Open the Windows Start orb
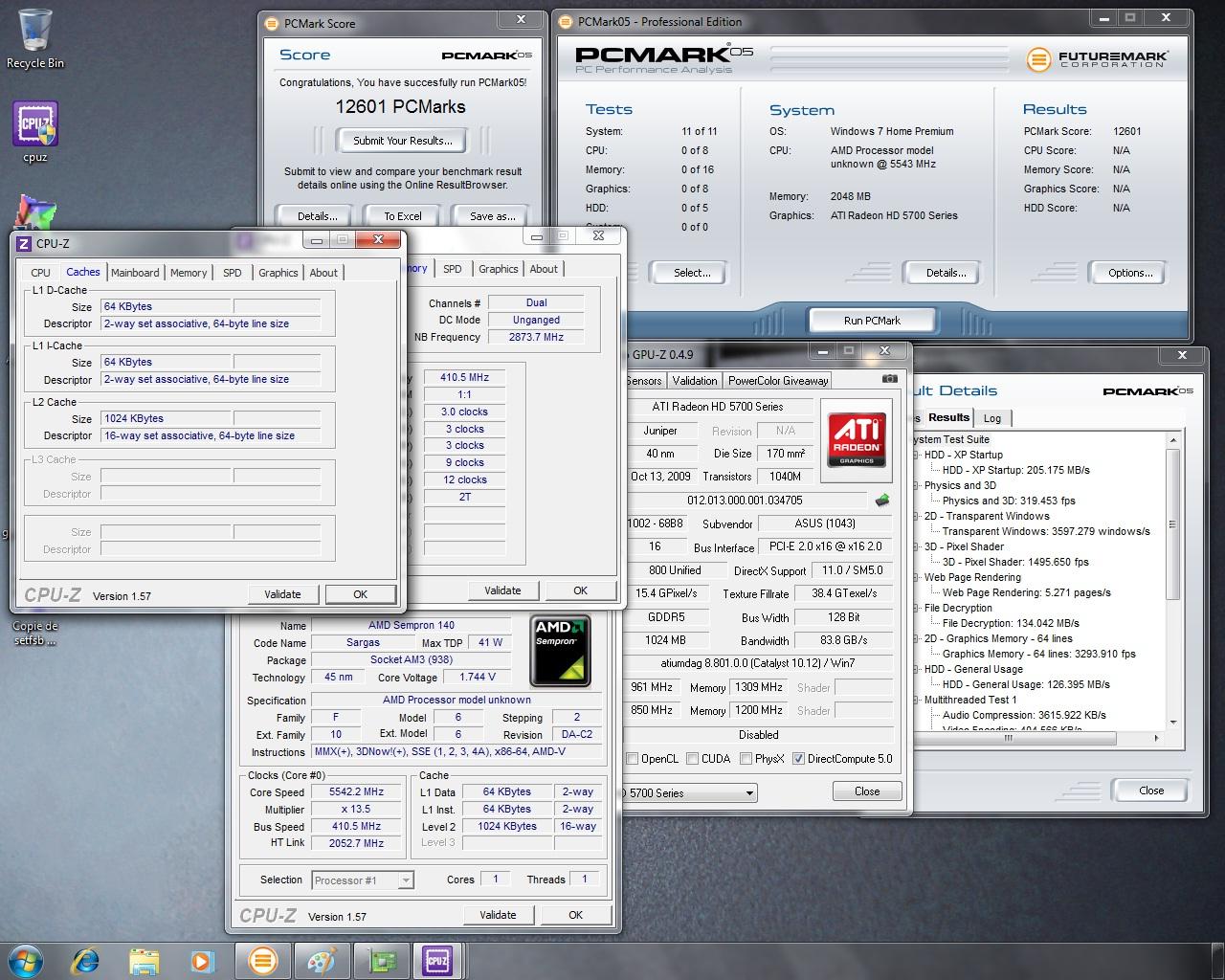The height and width of the screenshot is (980, 1225). click(26, 960)
